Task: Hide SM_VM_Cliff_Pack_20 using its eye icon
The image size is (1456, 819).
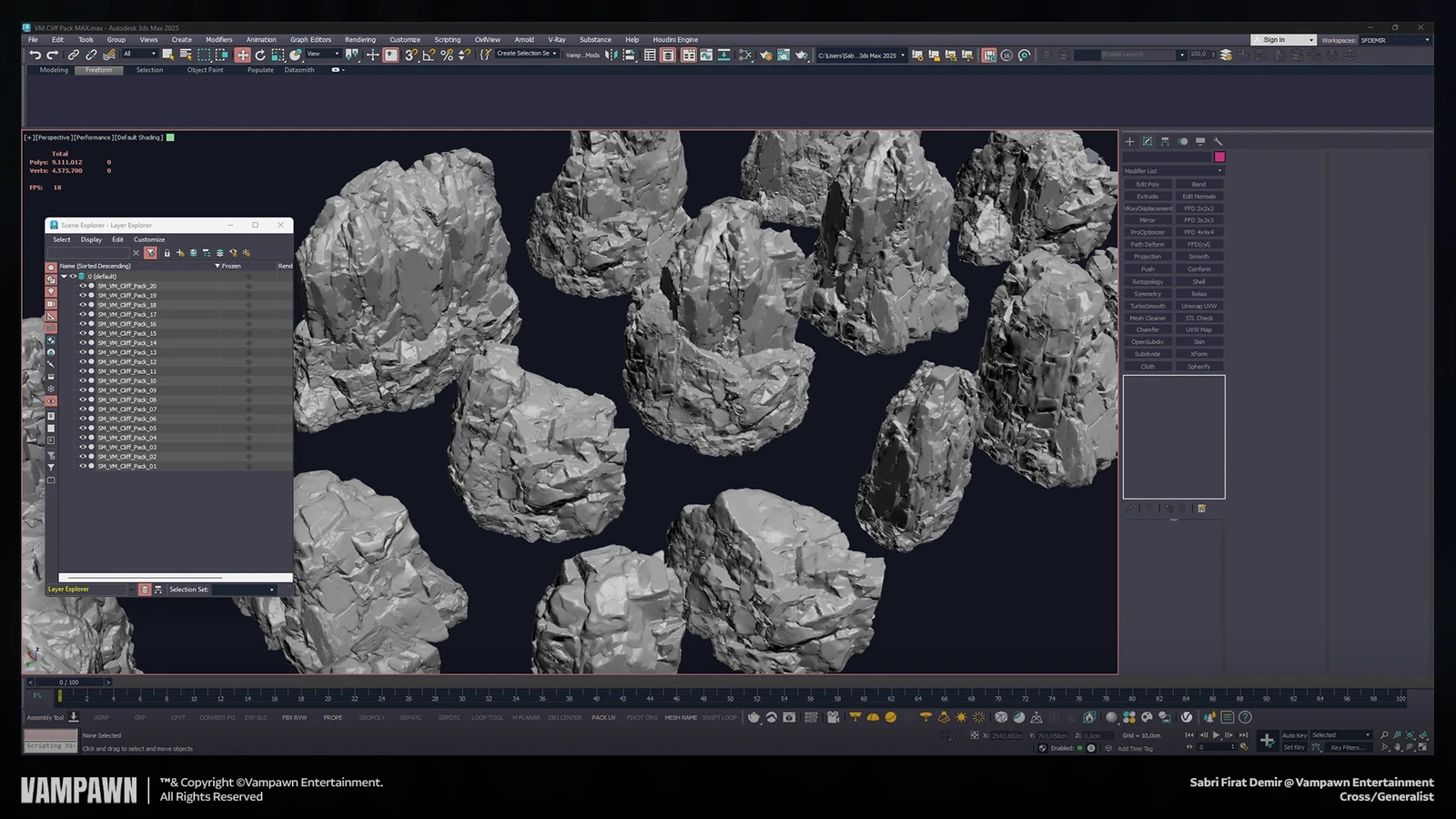Action: pos(83,286)
